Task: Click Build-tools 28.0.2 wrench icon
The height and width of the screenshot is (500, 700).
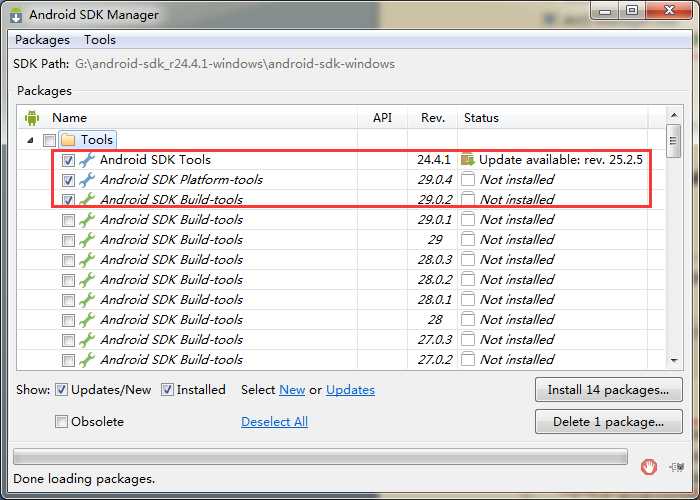Action: coord(87,280)
